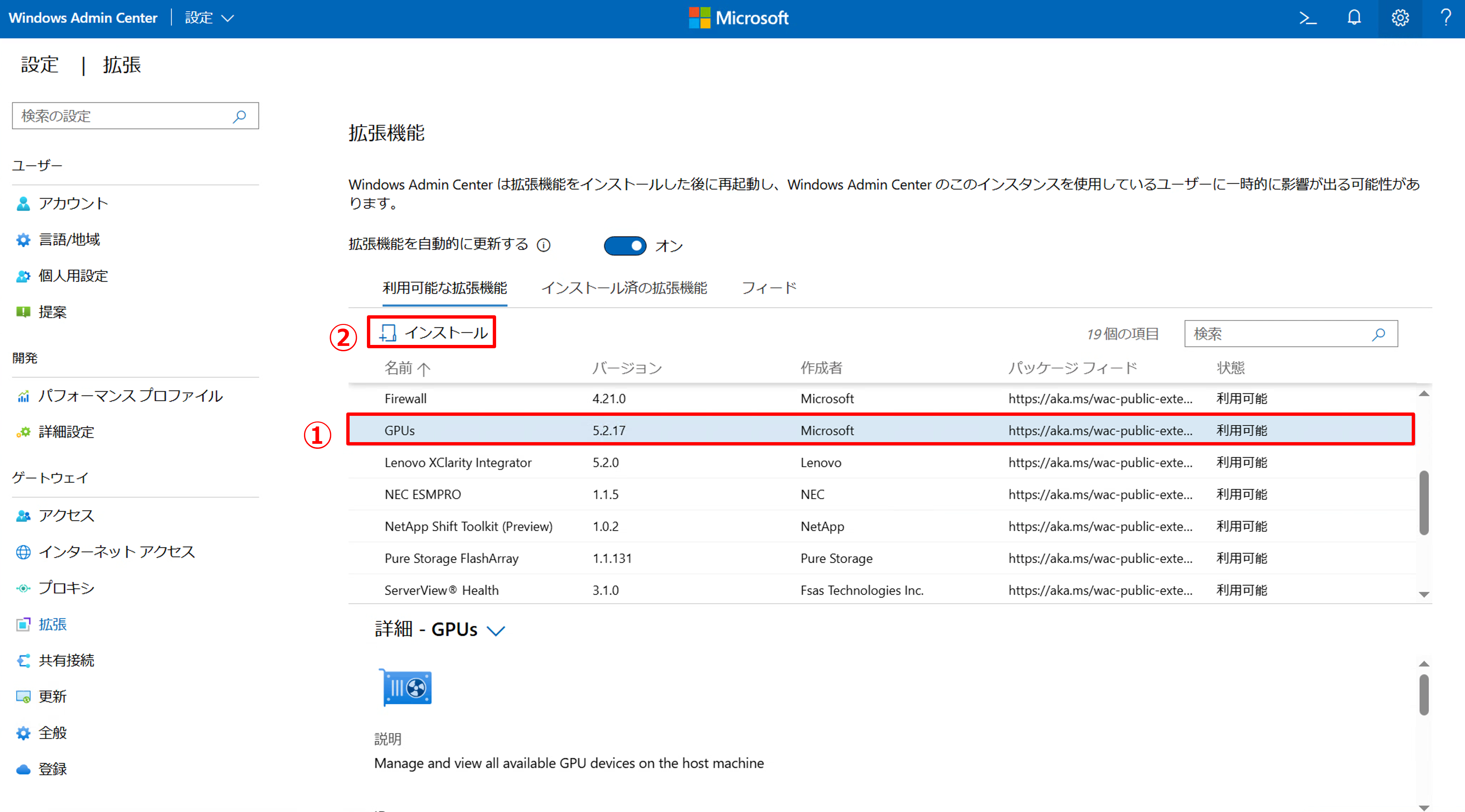This screenshot has width=1465, height=812.
Task: Sort by 作成者 column header
Action: [821, 369]
